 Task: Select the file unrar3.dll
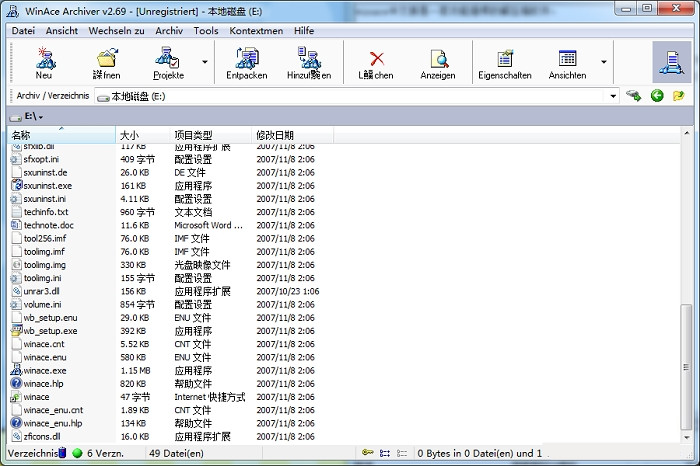[x=42, y=291]
